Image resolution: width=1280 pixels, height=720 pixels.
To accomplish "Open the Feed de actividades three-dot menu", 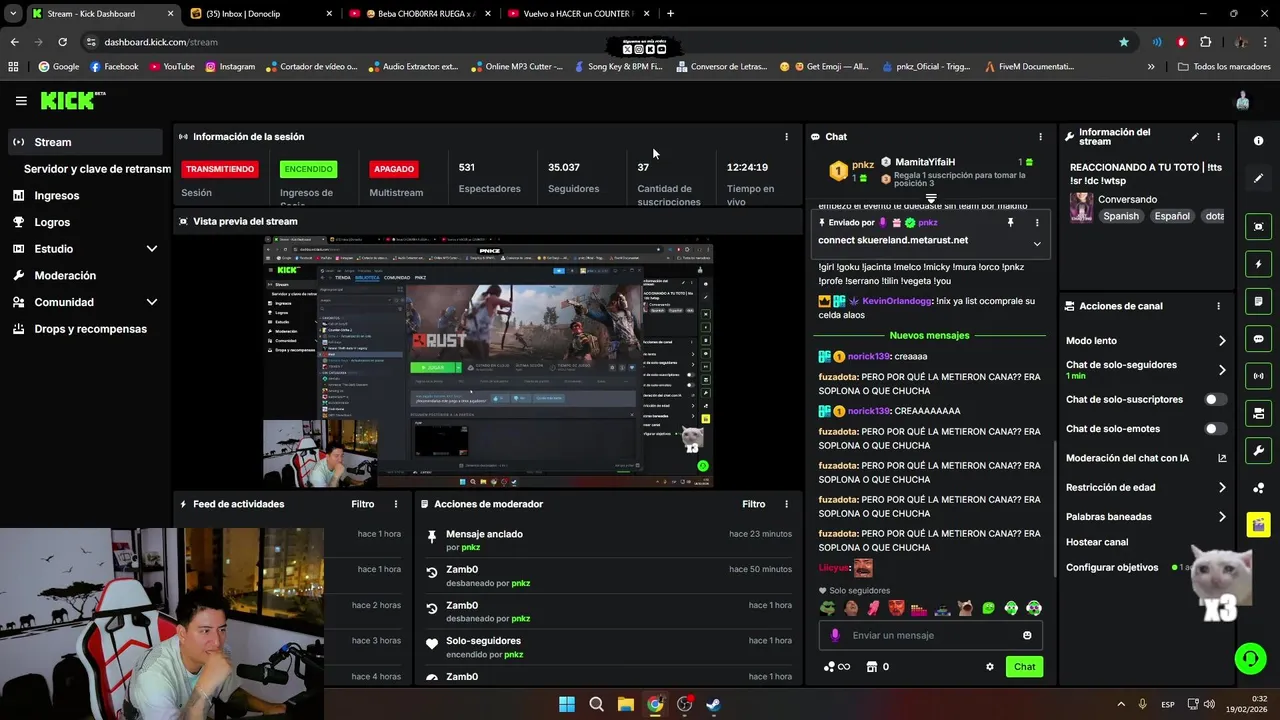I will point(396,505).
